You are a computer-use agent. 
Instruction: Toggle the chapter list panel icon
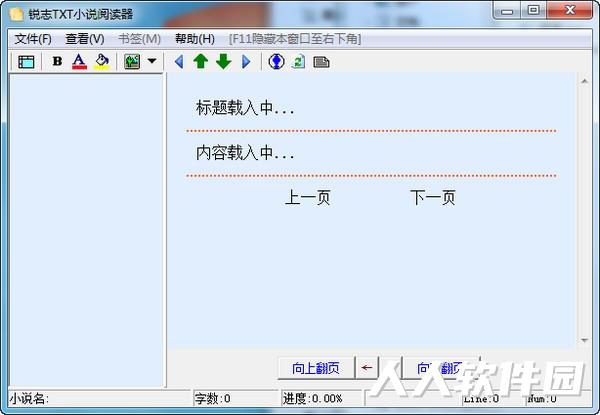click(x=26, y=62)
